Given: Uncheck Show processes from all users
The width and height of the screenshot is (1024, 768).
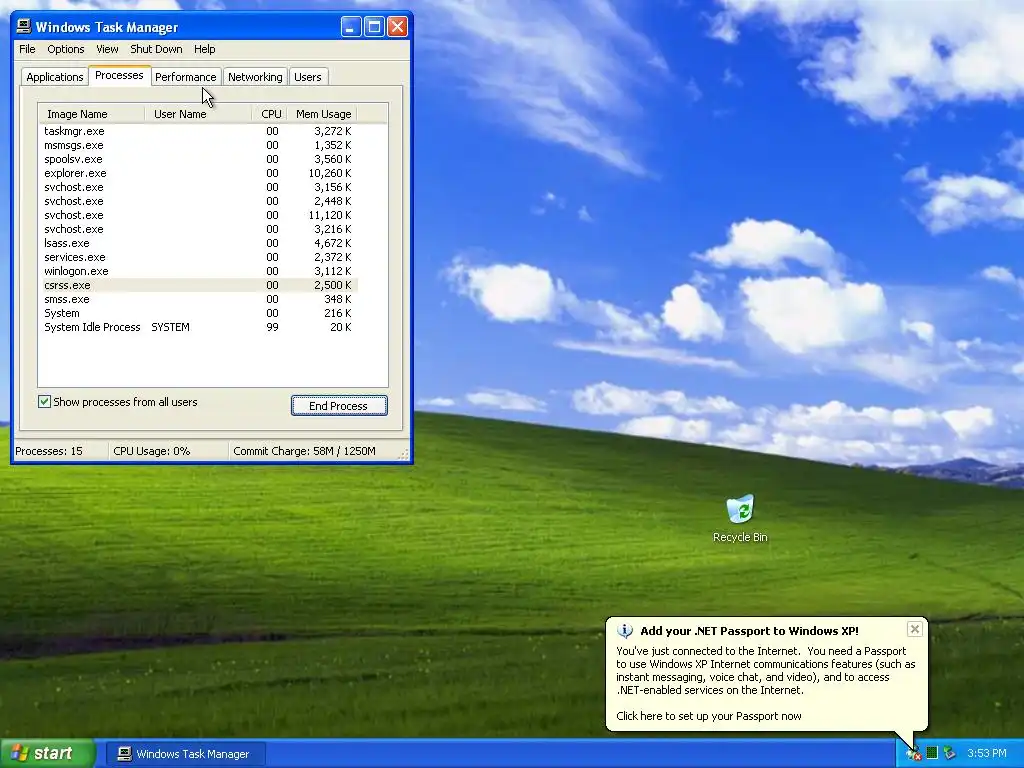Looking at the screenshot, I should (44, 402).
